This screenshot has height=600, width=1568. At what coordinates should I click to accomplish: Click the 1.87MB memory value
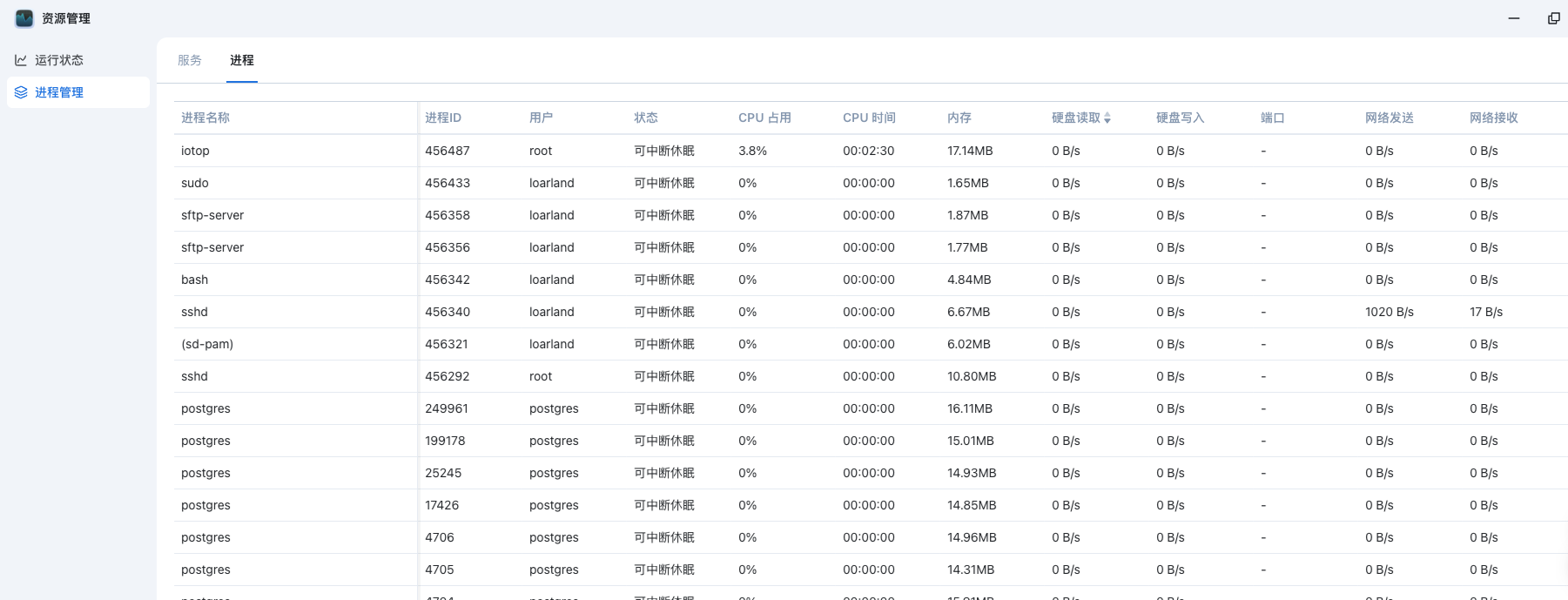click(x=968, y=215)
